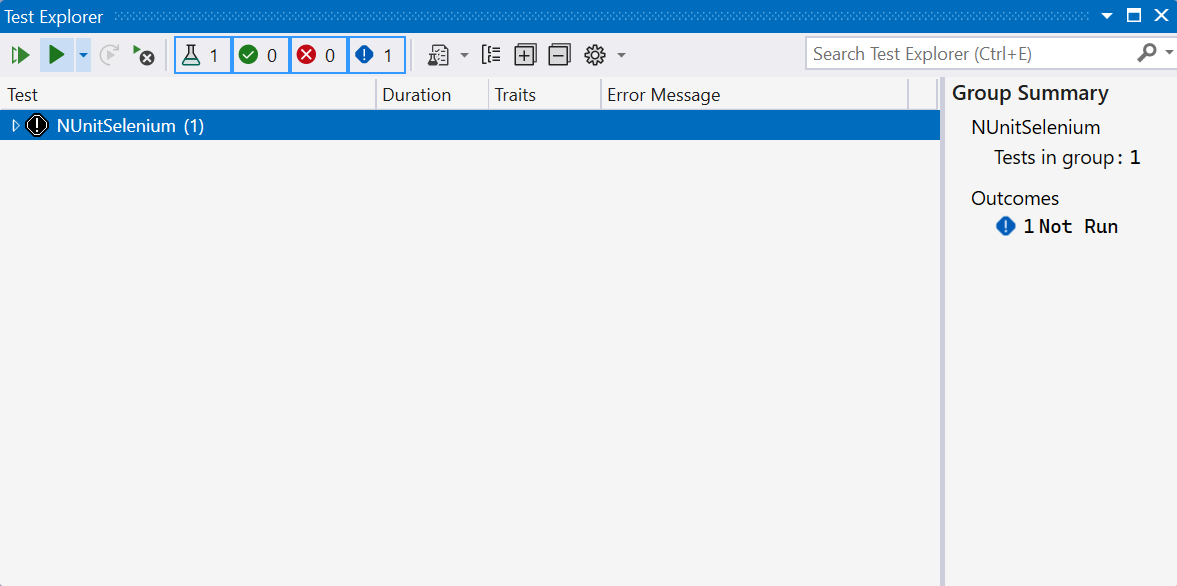Open the playlist flask icon
Screen dimensions: 1177x586
click(438, 55)
